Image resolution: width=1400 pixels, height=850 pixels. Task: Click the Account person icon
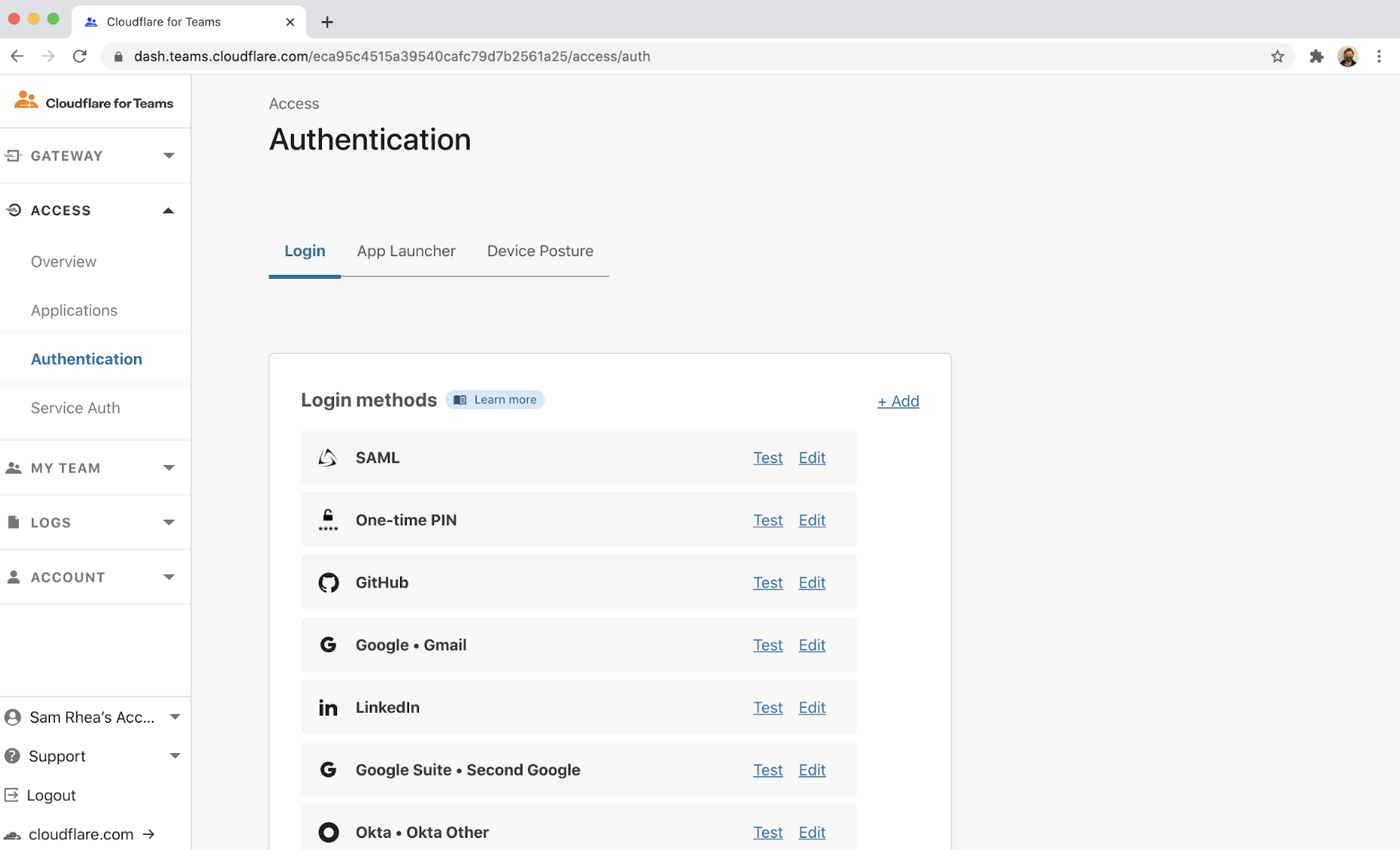tap(14, 577)
